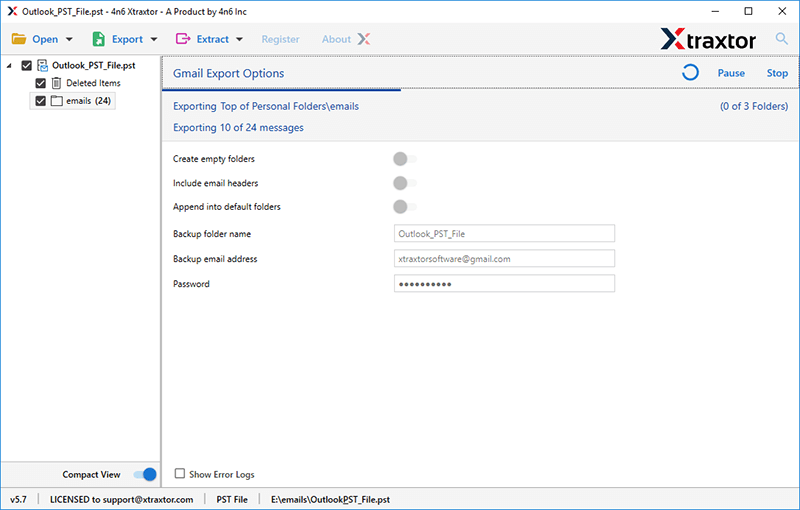Click the About menu item
The width and height of the screenshot is (800, 510).
[336, 39]
